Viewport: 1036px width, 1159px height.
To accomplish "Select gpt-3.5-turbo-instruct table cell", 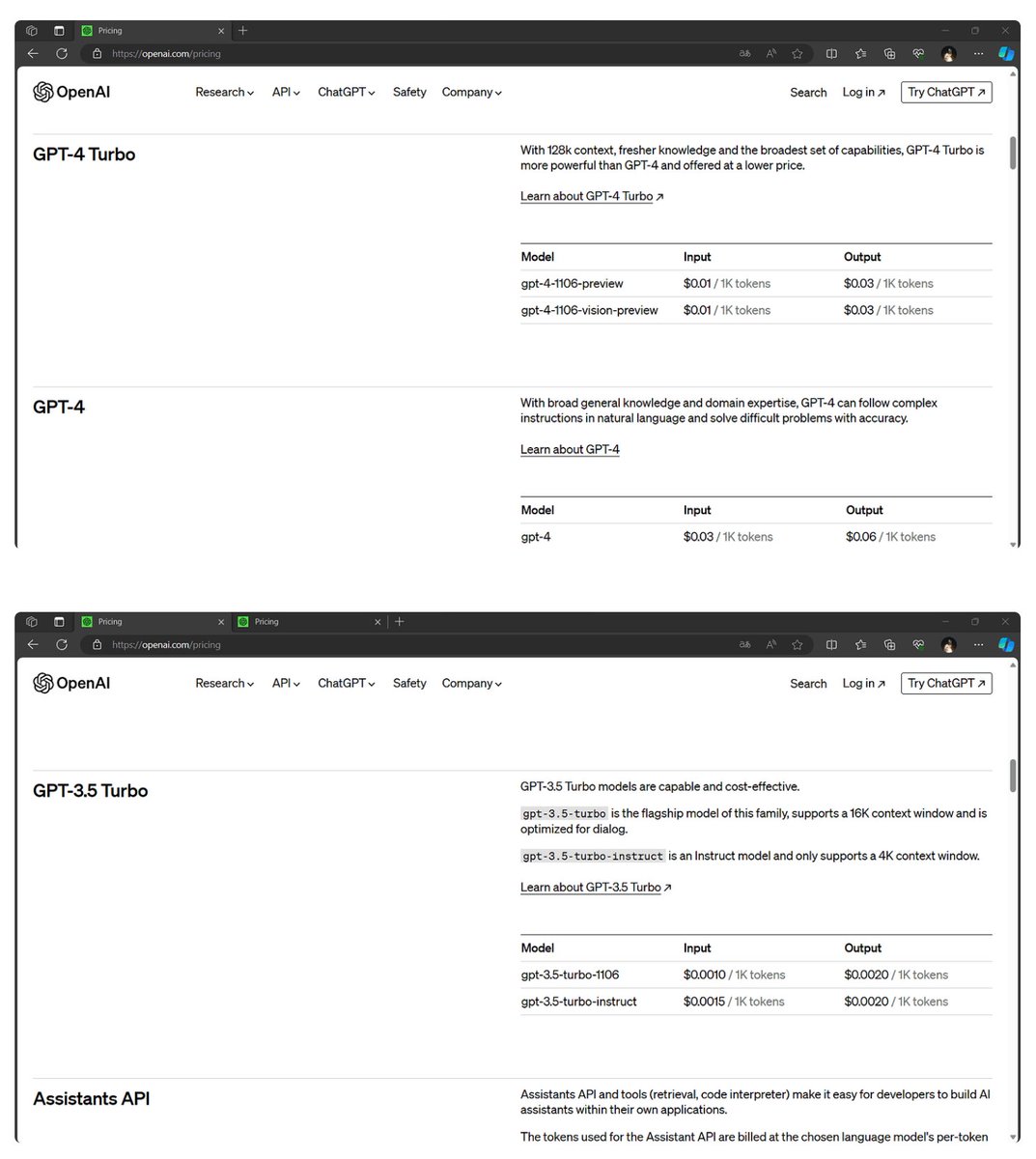I will click(578, 1002).
